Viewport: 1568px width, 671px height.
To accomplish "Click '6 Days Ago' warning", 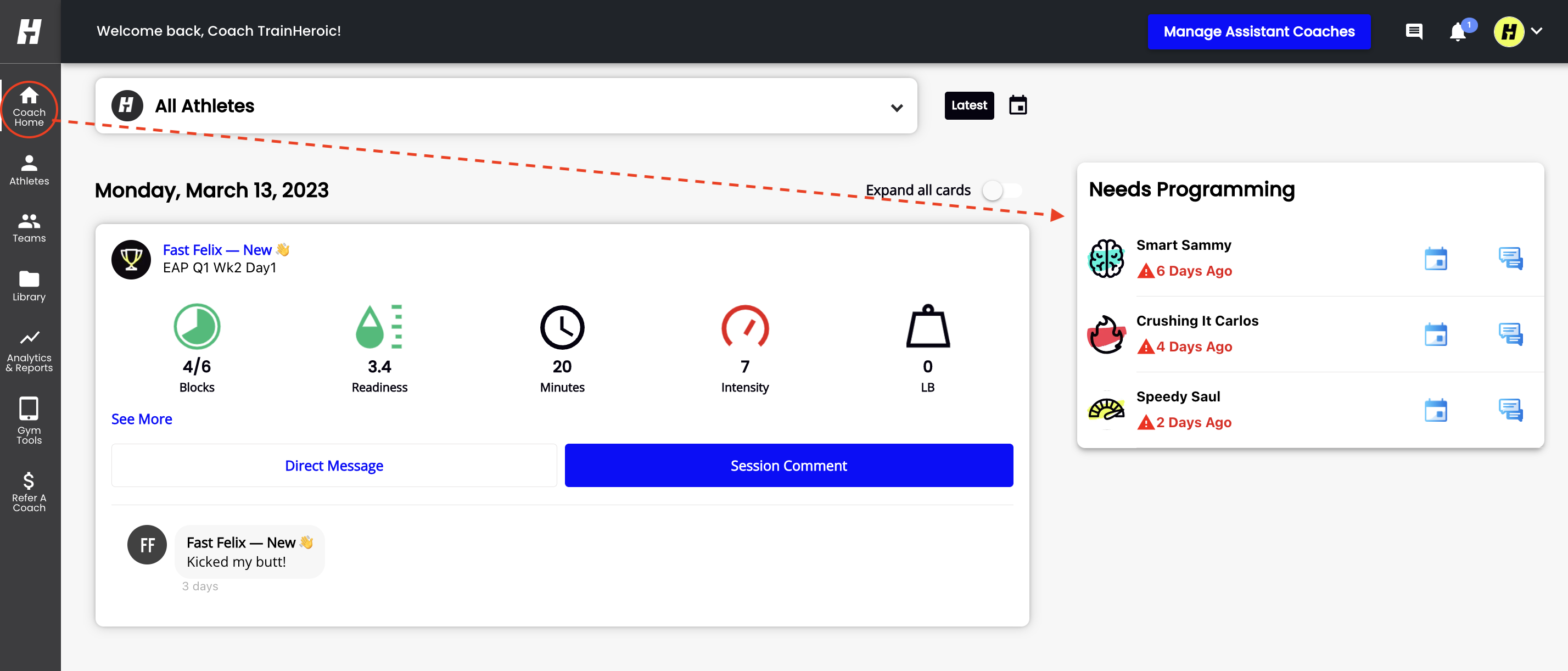I will coord(1185,271).
